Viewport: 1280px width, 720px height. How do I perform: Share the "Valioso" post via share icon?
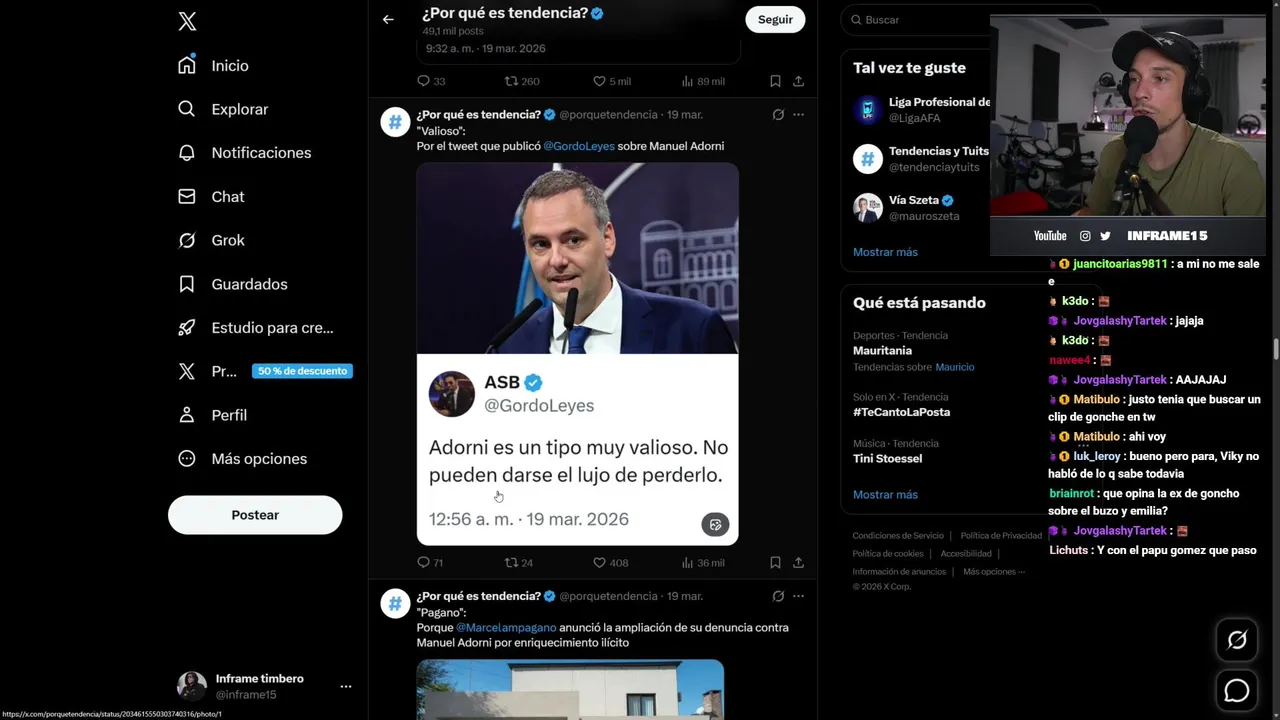coord(798,563)
